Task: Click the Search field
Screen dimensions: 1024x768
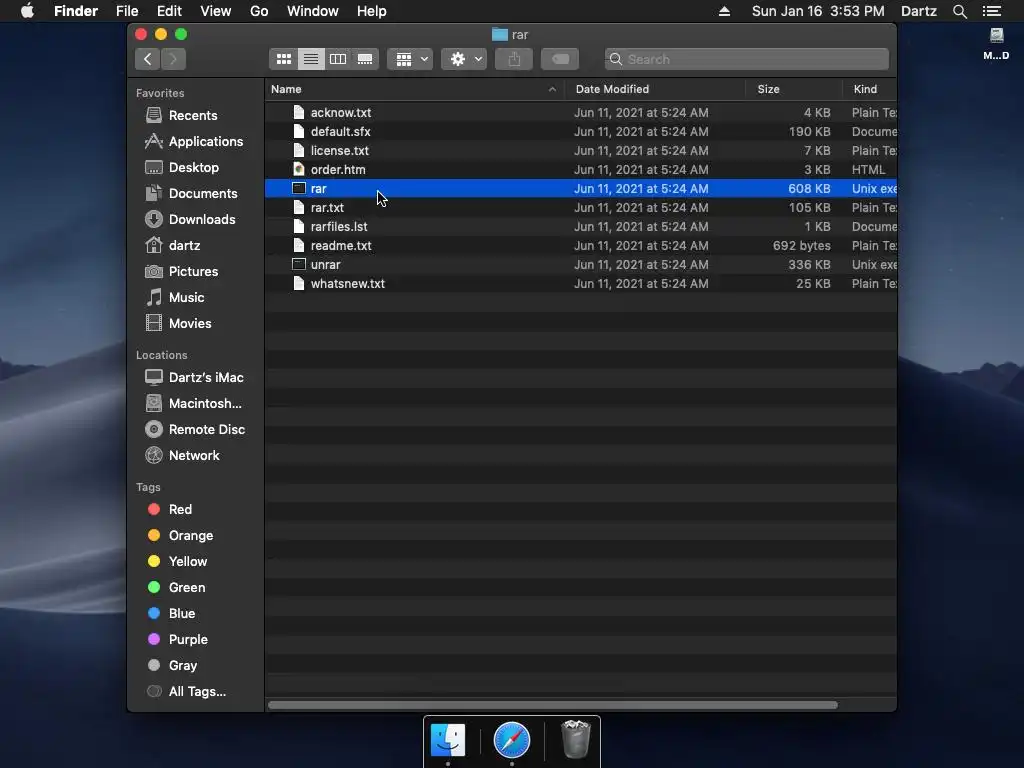Action: tap(746, 59)
